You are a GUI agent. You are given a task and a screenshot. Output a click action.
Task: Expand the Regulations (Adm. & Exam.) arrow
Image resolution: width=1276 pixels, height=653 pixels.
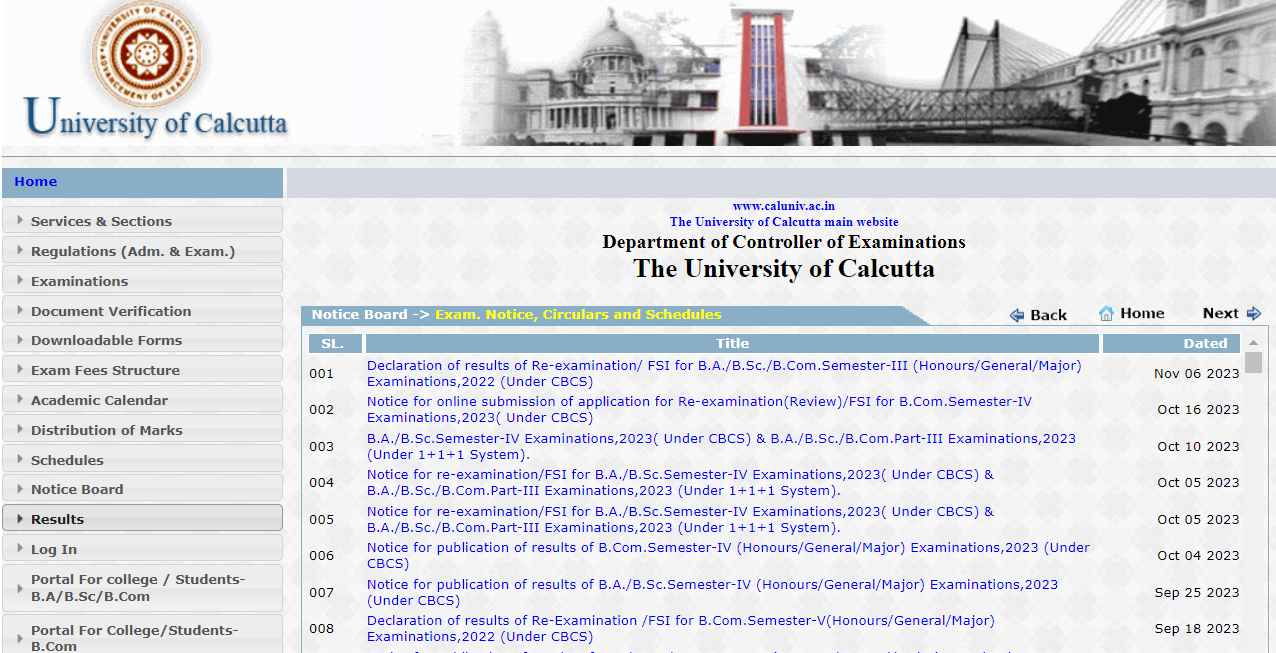coord(19,251)
